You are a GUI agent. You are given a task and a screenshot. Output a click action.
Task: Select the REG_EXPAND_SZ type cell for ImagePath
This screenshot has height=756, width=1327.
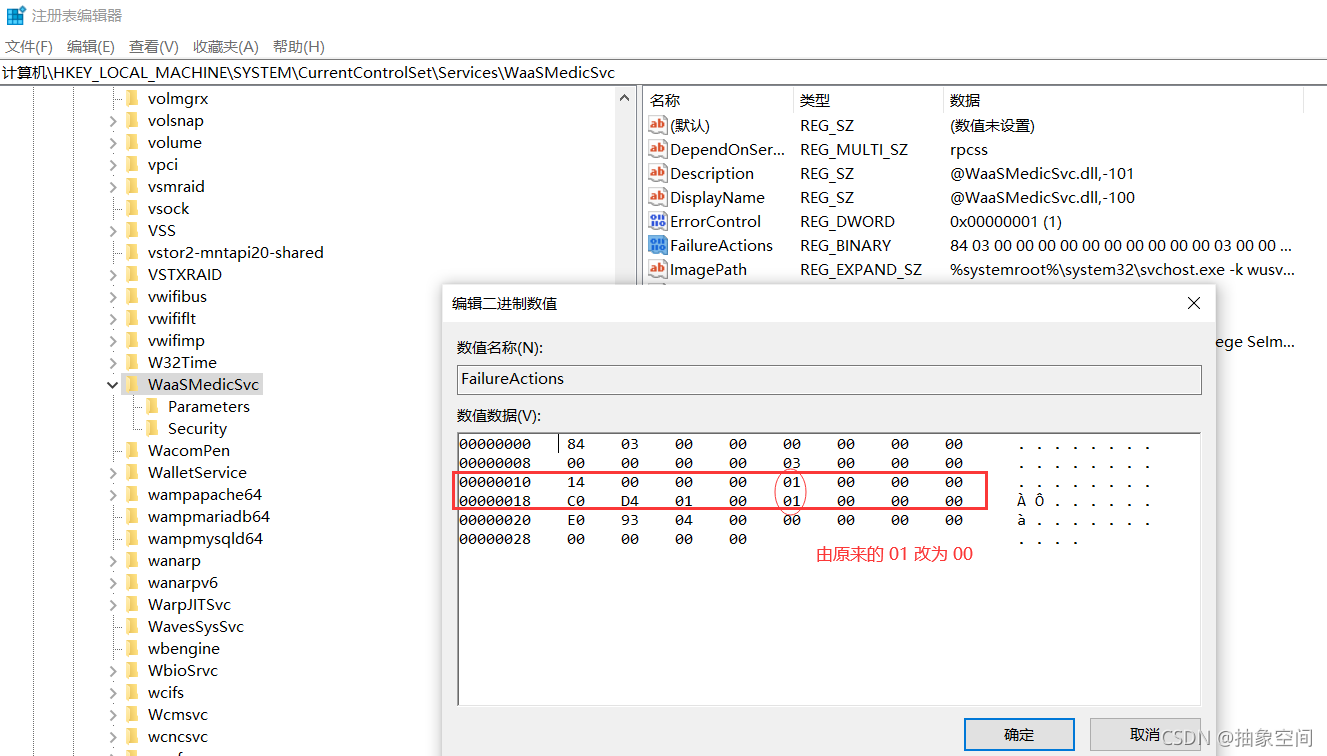click(x=861, y=269)
